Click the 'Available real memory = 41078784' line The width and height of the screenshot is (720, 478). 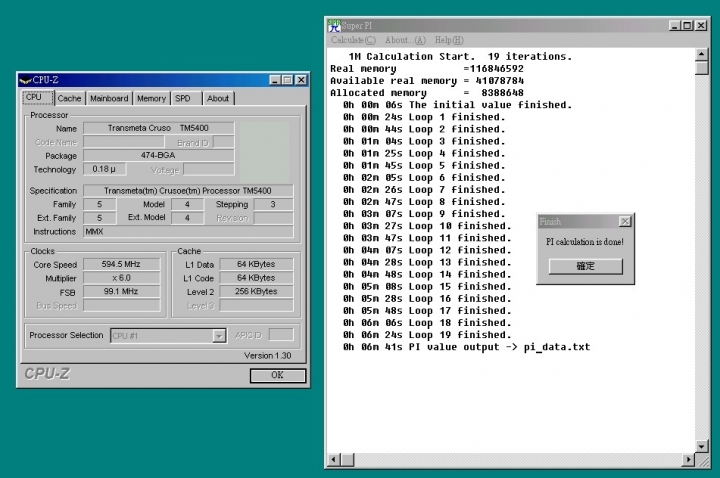point(427,81)
